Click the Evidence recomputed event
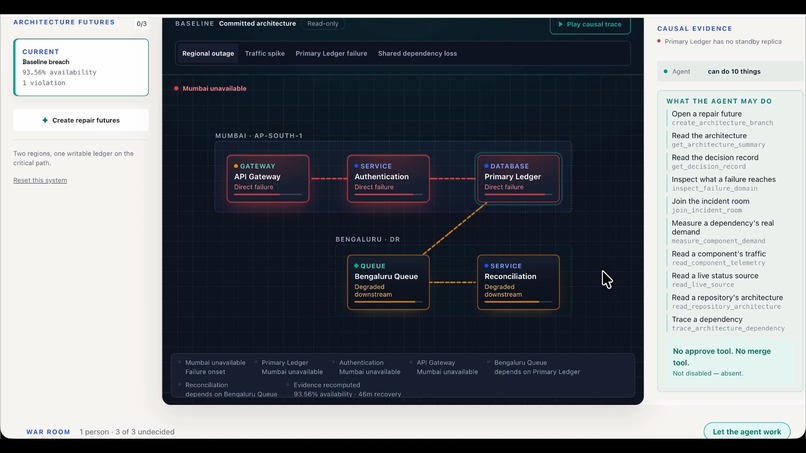 point(345,389)
